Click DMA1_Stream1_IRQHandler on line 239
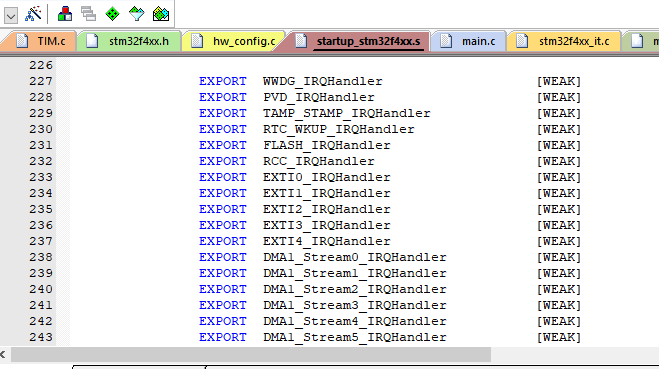 pos(355,273)
